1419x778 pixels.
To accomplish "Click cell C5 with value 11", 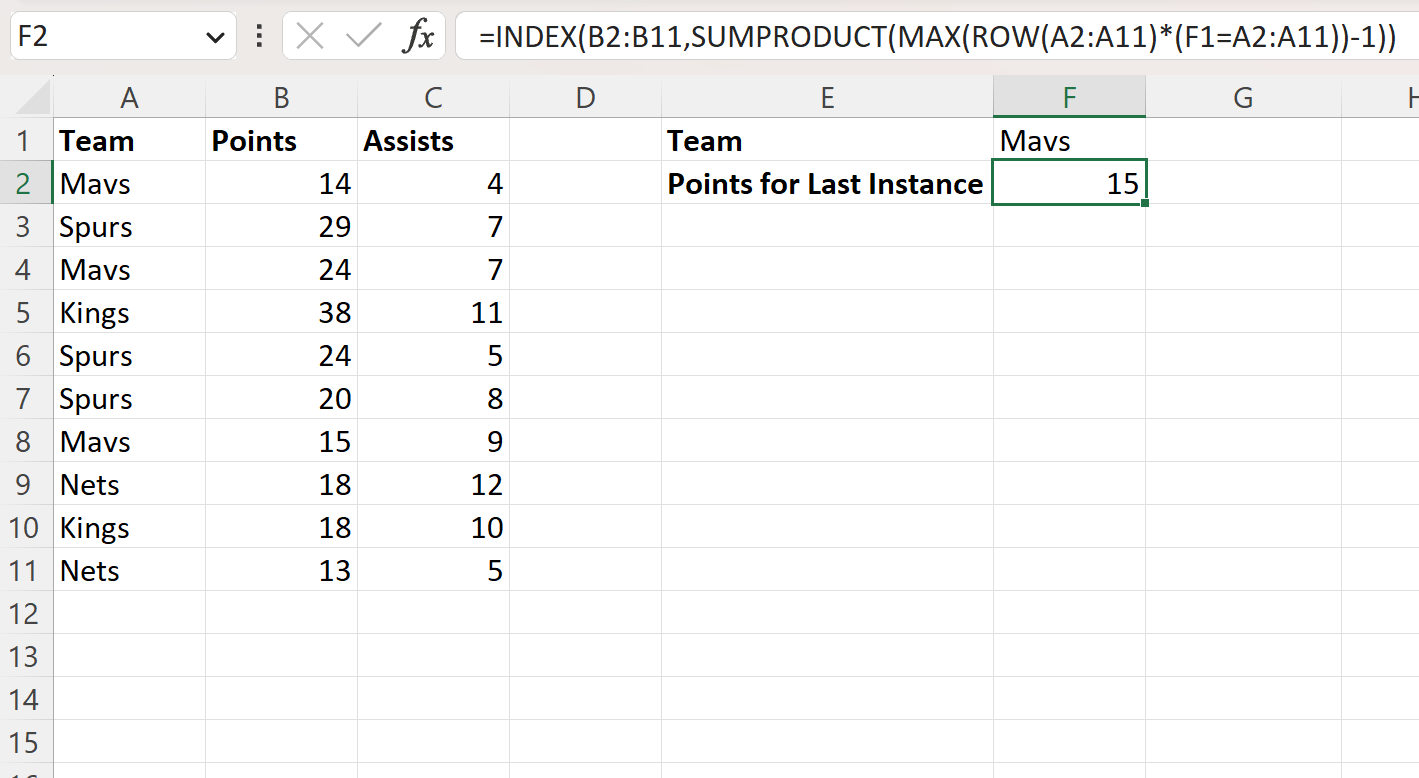I will [x=433, y=312].
